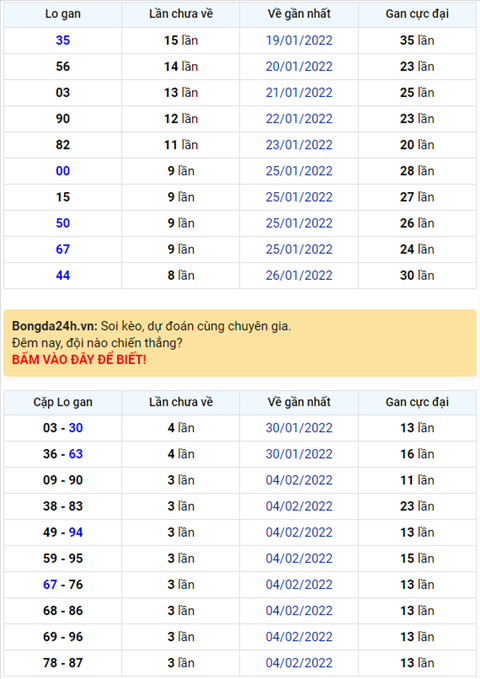Click the 'Cặp Lo gan' column header
The image size is (480, 679).
tap(63, 402)
